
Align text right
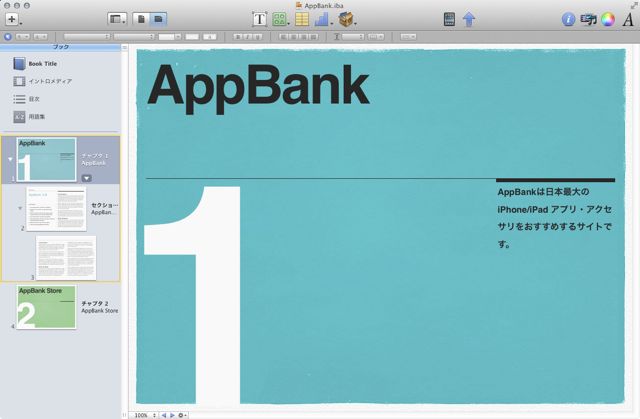[303, 37]
